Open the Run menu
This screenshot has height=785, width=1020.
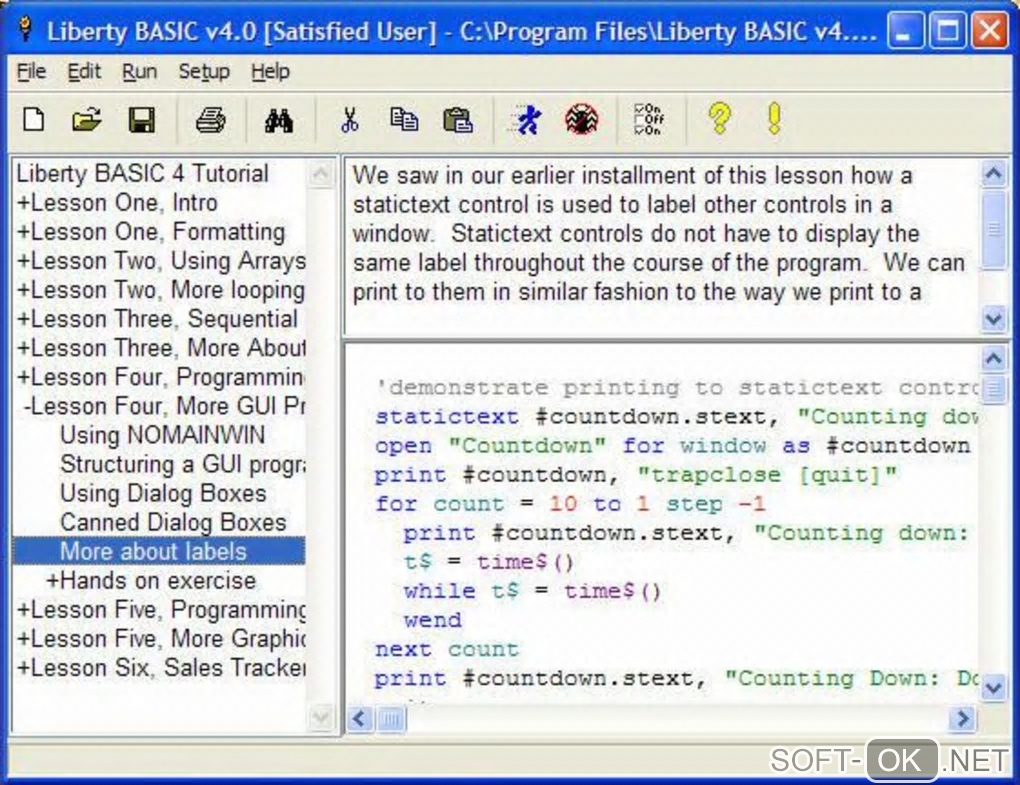(x=139, y=72)
